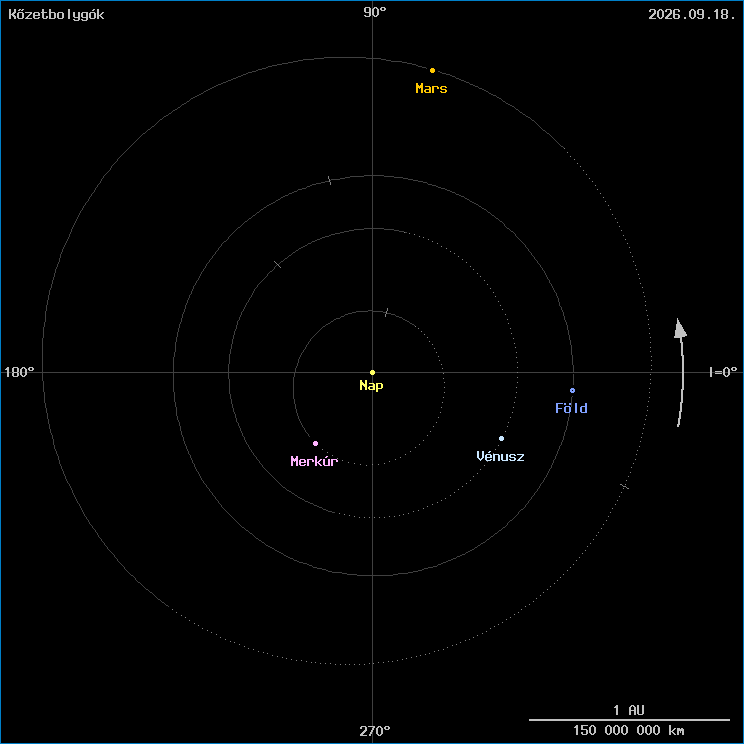The width and height of the screenshot is (744, 744).
Task: Click the pink Mercury (Merkúr) planet dot
Action: pyautogui.click(x=315, y=443)
